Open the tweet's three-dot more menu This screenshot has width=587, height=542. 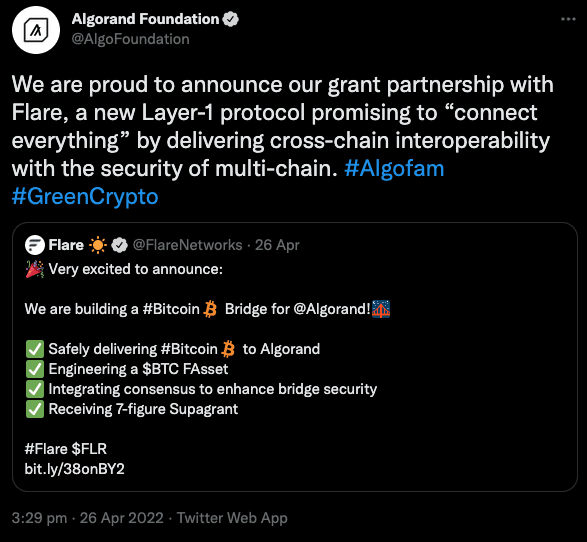(568, 19)
